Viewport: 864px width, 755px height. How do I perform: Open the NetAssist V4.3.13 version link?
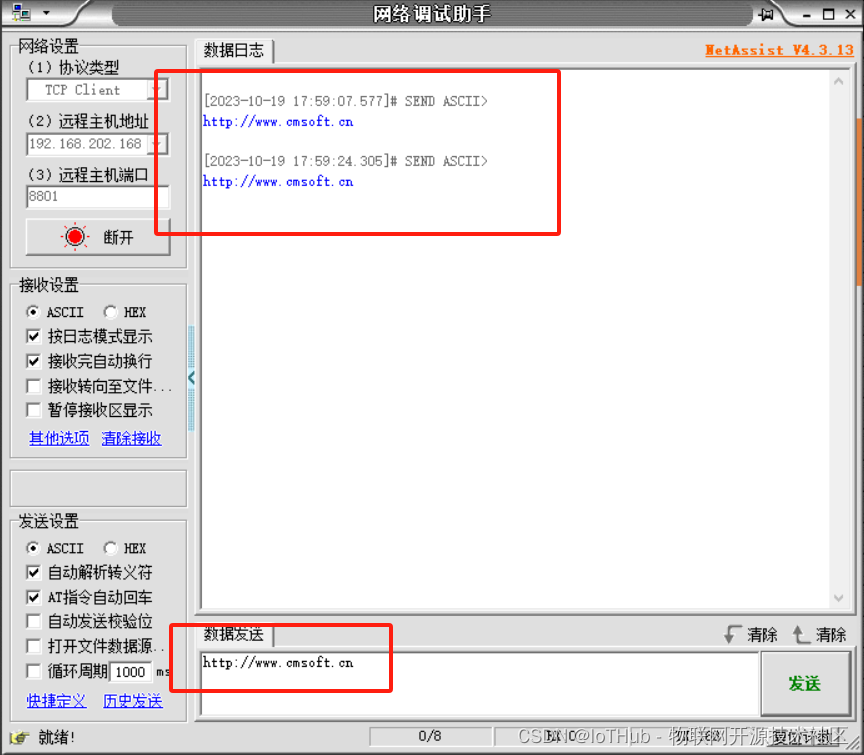779,49
